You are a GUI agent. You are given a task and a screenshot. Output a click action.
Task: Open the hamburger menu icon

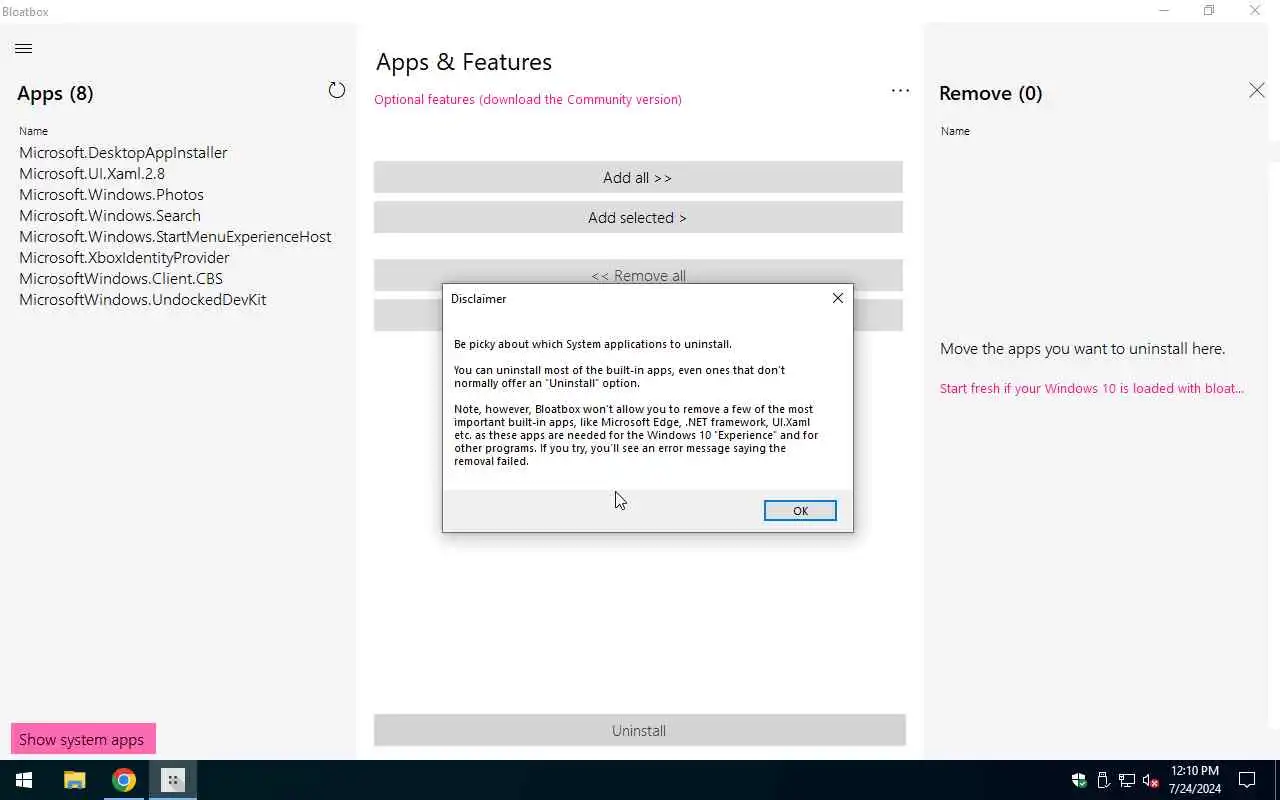coord(24,48)
